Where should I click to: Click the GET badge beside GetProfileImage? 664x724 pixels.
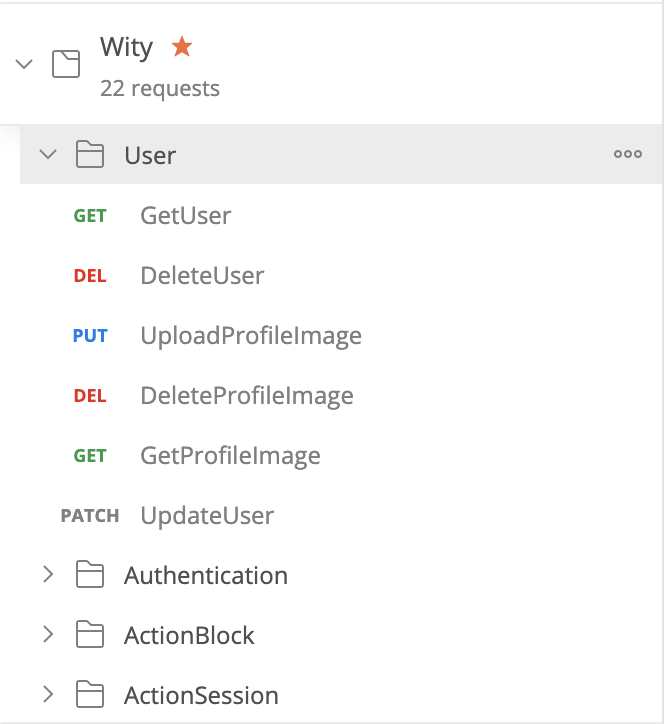tap(90, 456)
